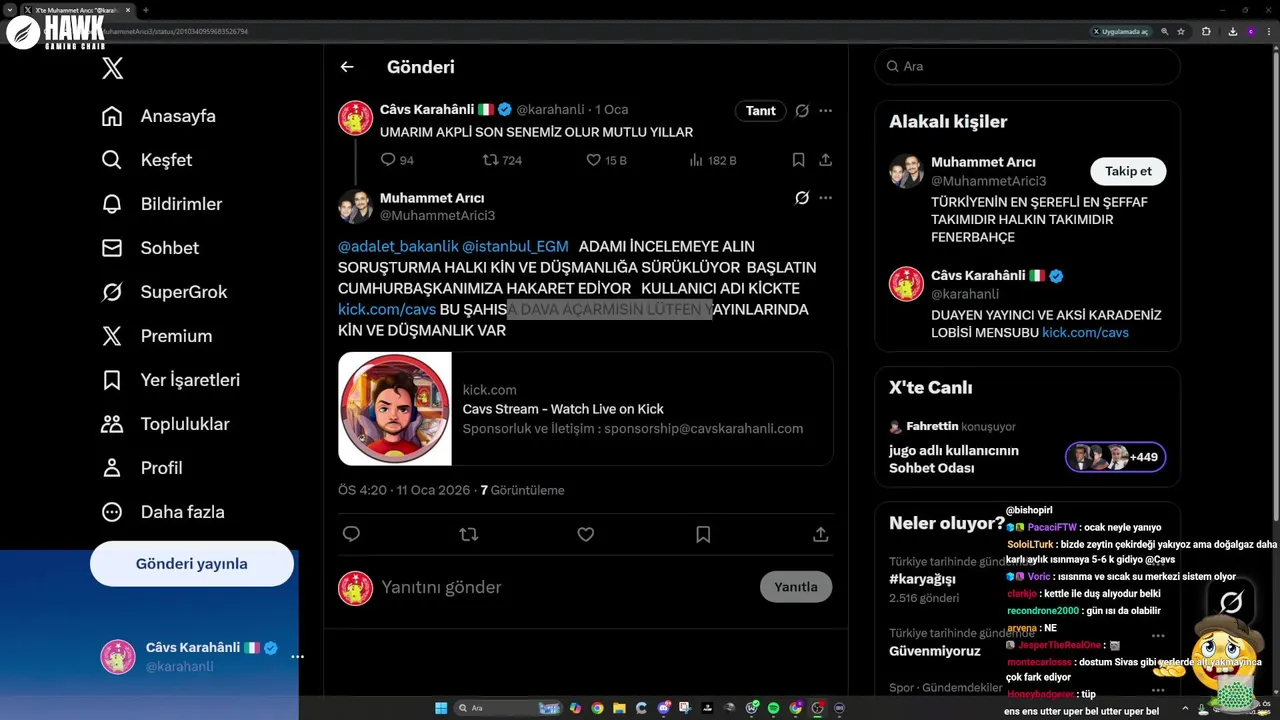Screen dimensions: 1280x720
Task: Open a new browser tab with the plus
Action: point(146,10)
